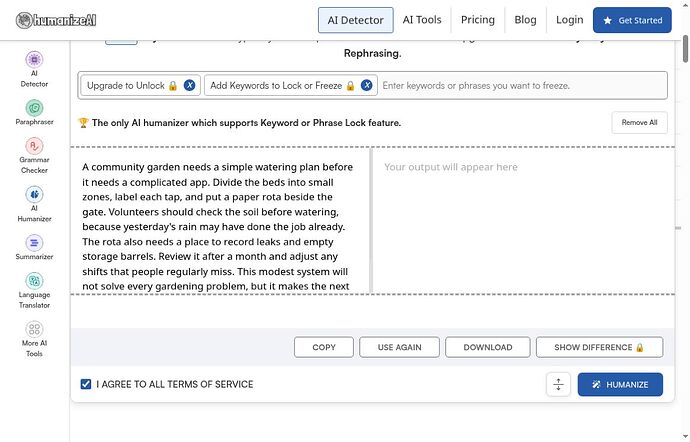Open the Paraphraser sidebar tool
The width and height of the screenshot is (690, 442).
[x=34, y=113]
